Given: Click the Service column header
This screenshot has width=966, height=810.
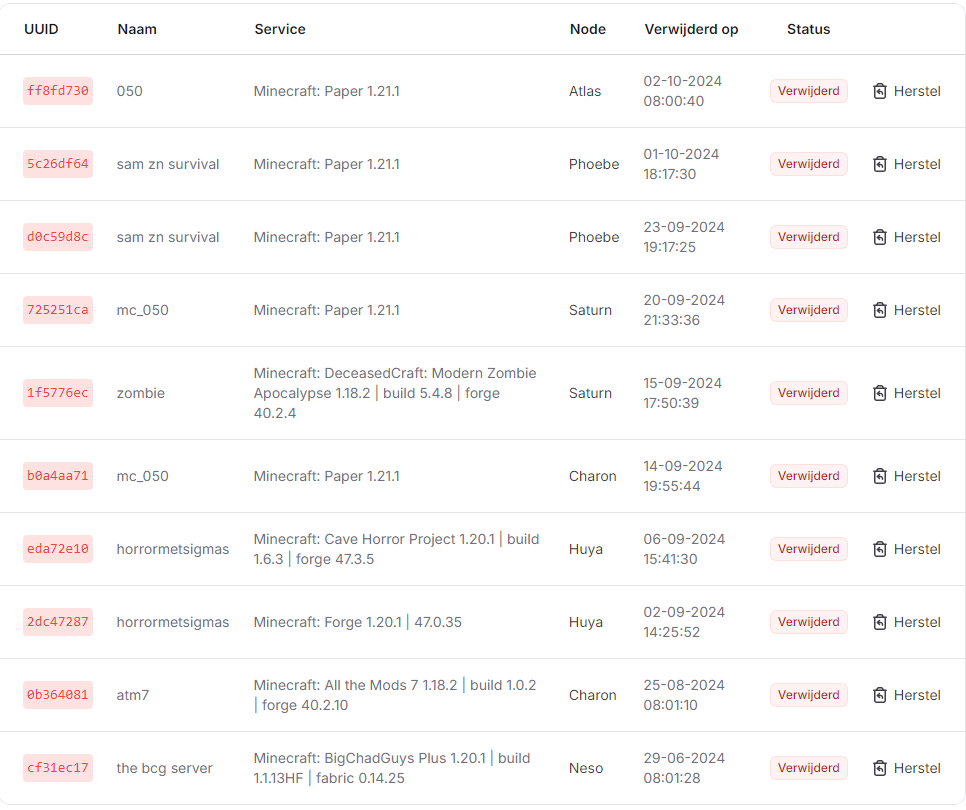Looking at the screenshot, I should click(x=280, y=29).
